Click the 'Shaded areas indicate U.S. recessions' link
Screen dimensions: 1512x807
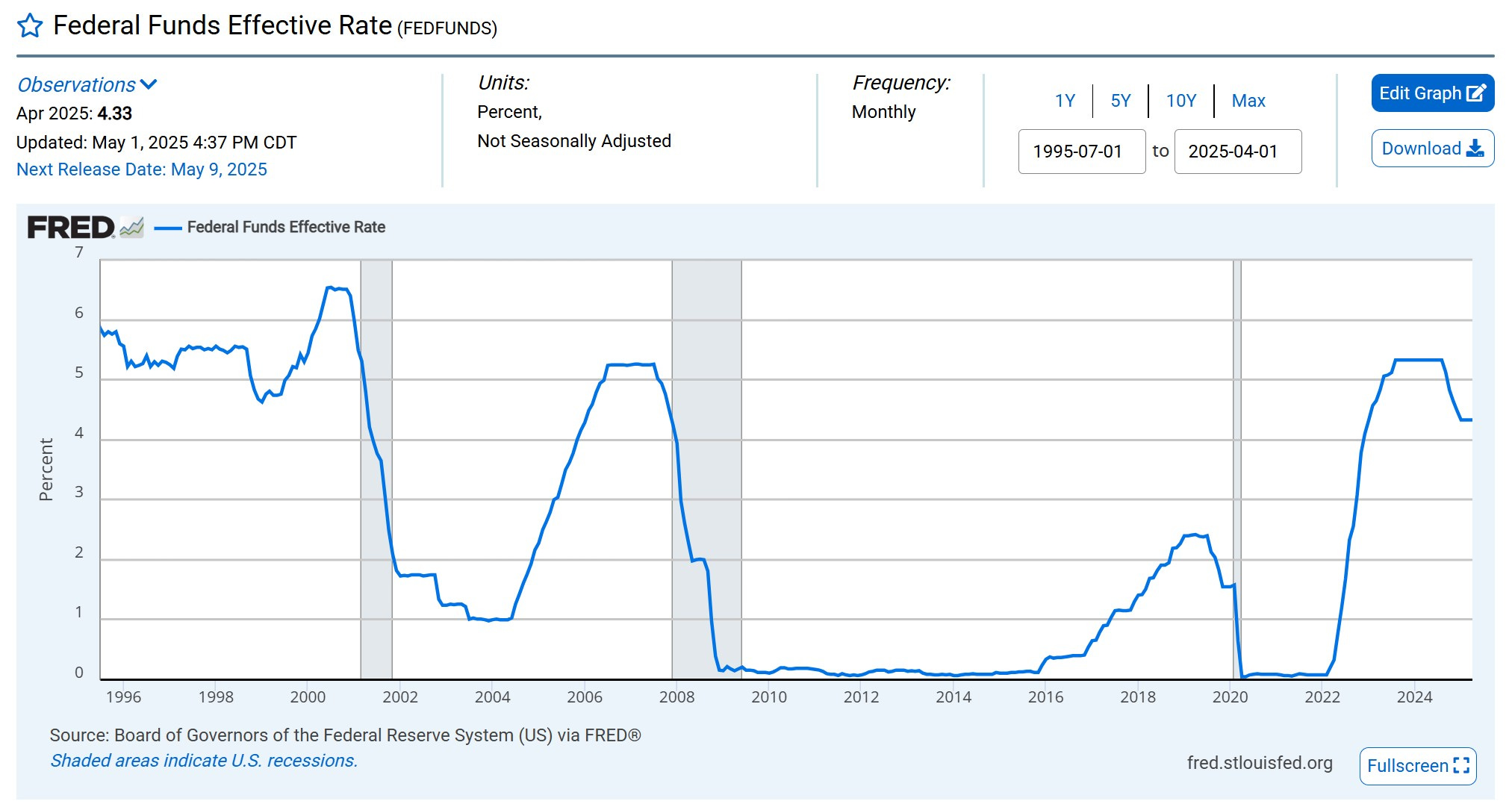(x=204, y=761)
